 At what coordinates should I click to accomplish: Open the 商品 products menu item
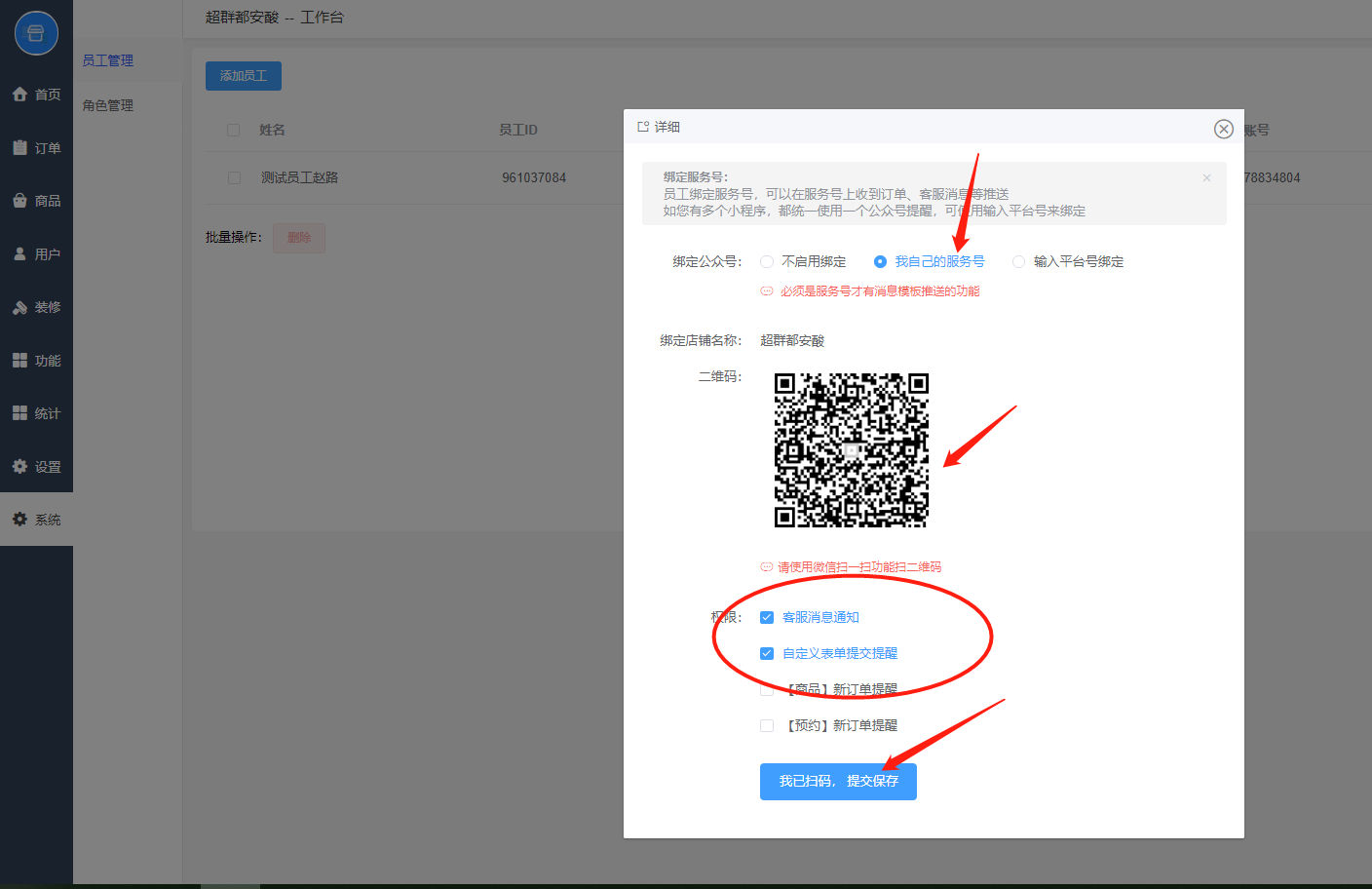click(x=36, y=201)
